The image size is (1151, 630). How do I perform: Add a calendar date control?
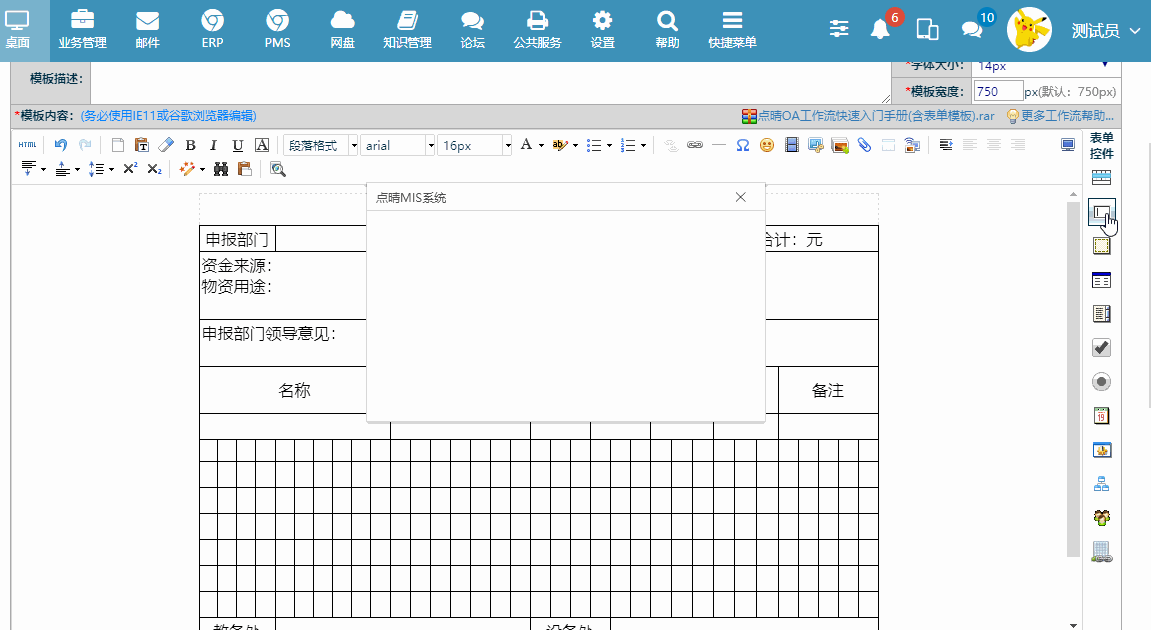pos(1101,416)
